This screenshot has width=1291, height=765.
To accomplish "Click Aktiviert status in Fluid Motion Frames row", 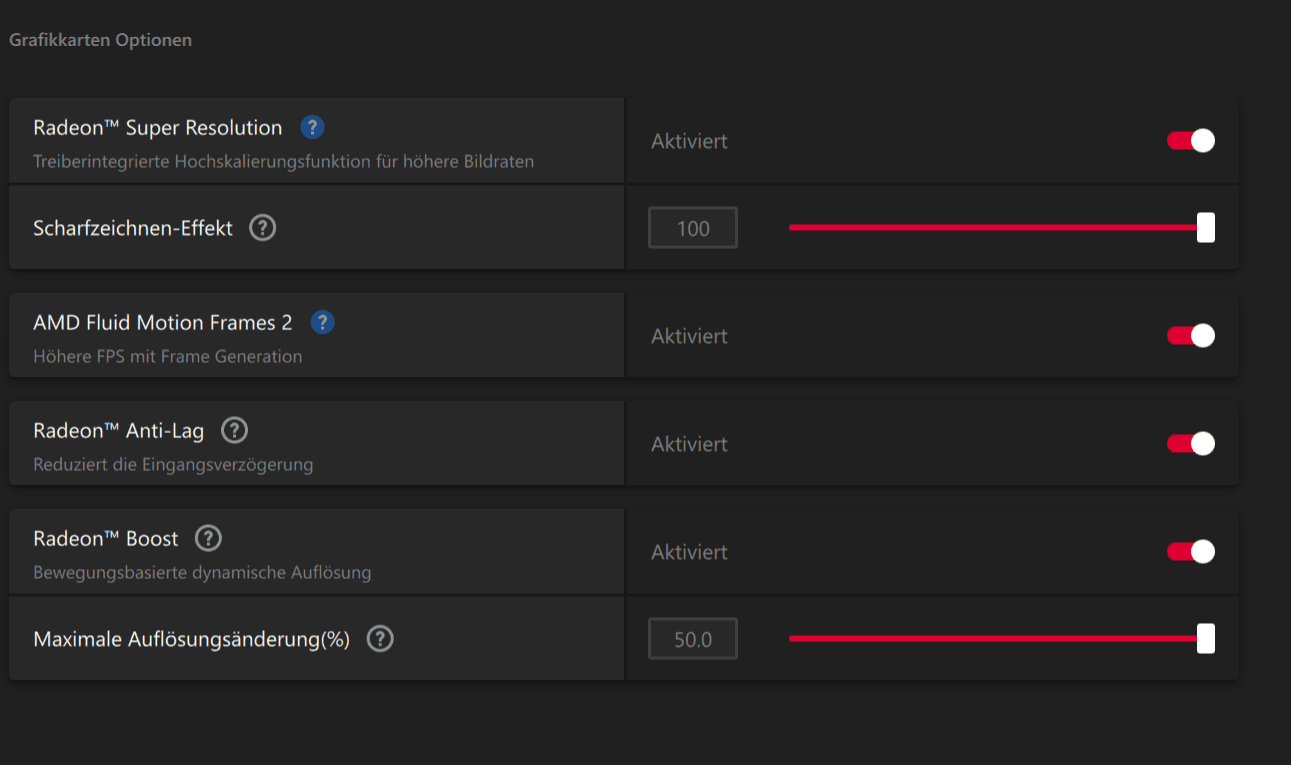I will 689,336.
